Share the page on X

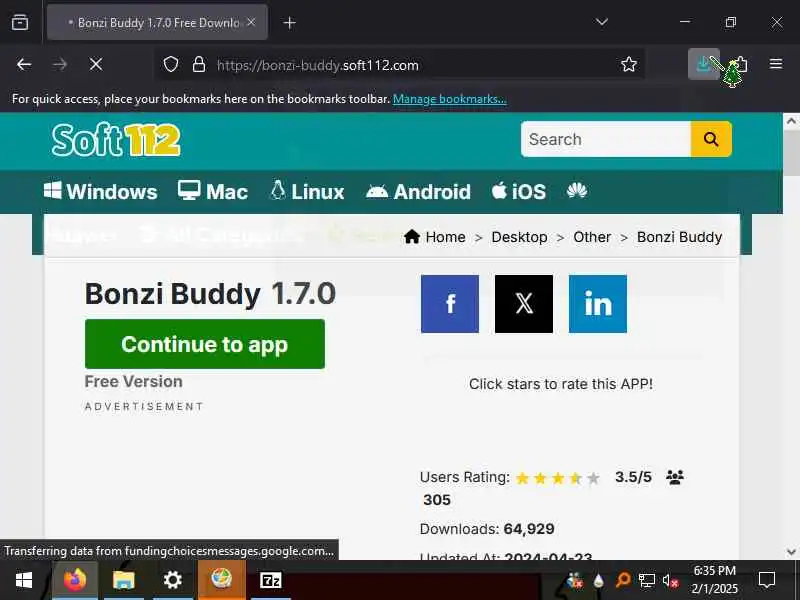tap(524, 304)
